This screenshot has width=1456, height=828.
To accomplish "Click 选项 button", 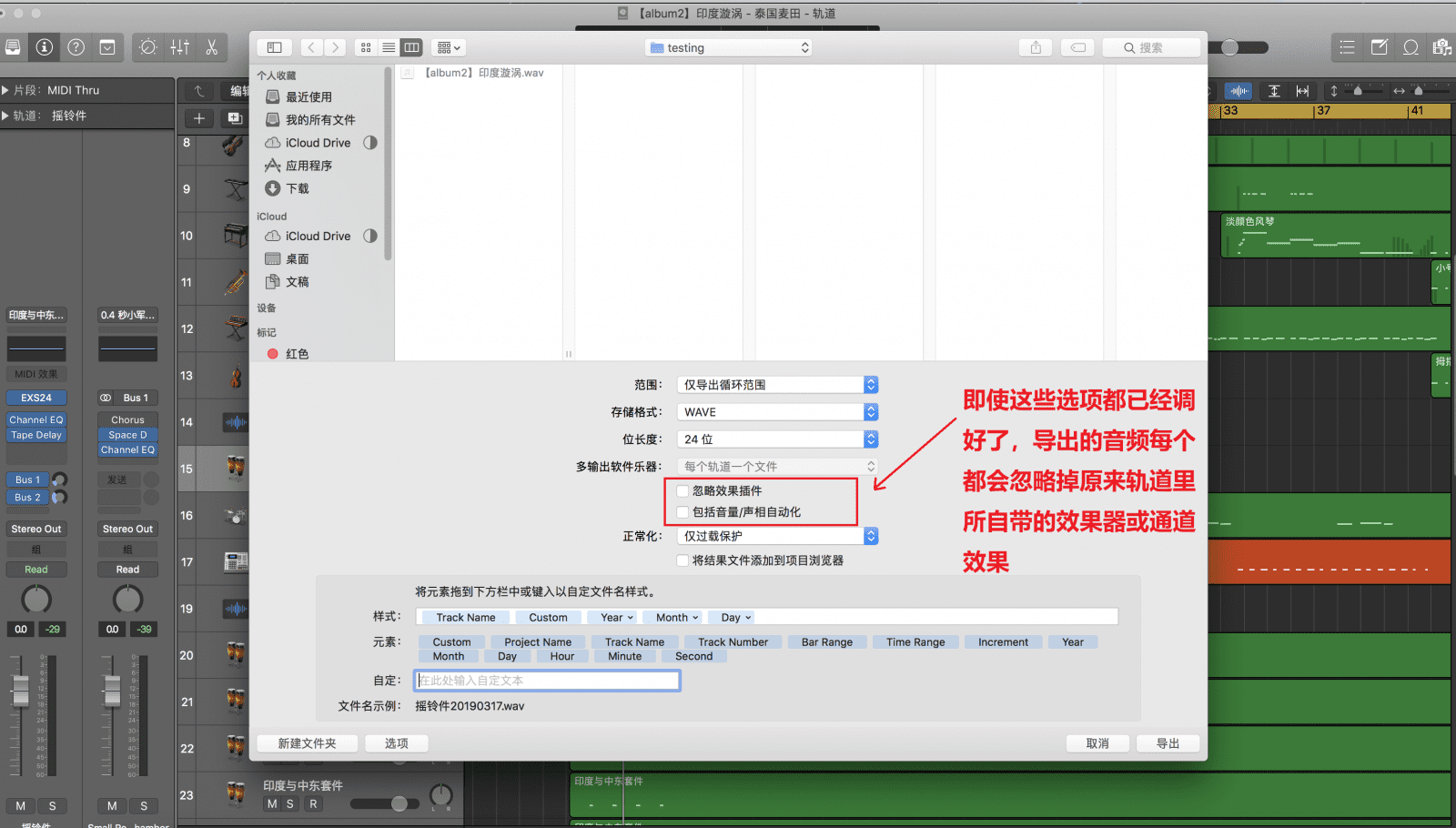I will point(397,743).
